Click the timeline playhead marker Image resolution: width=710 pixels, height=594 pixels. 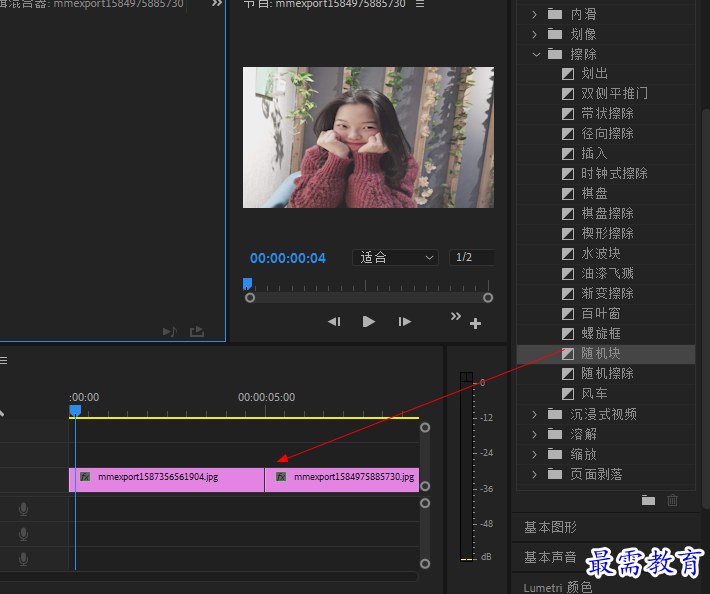point(75,411)
